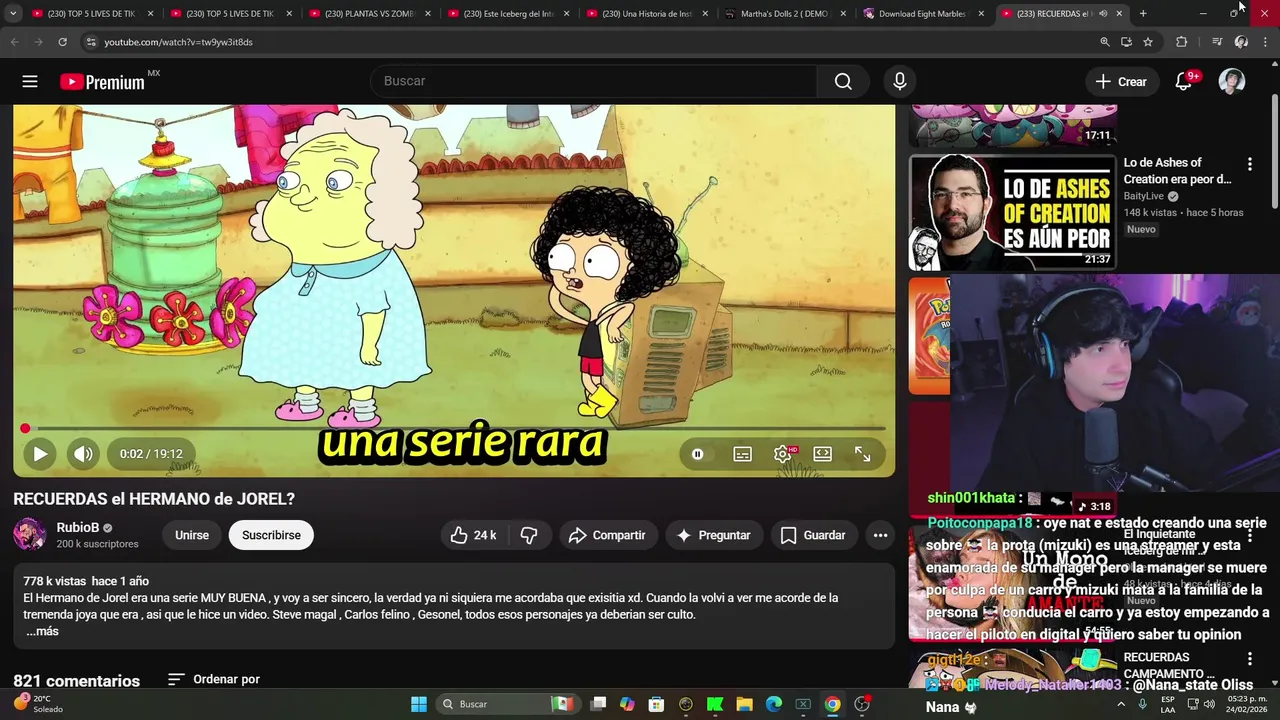Play the video
This screenshot has width=1280, height=720.
tap(40, 454)
